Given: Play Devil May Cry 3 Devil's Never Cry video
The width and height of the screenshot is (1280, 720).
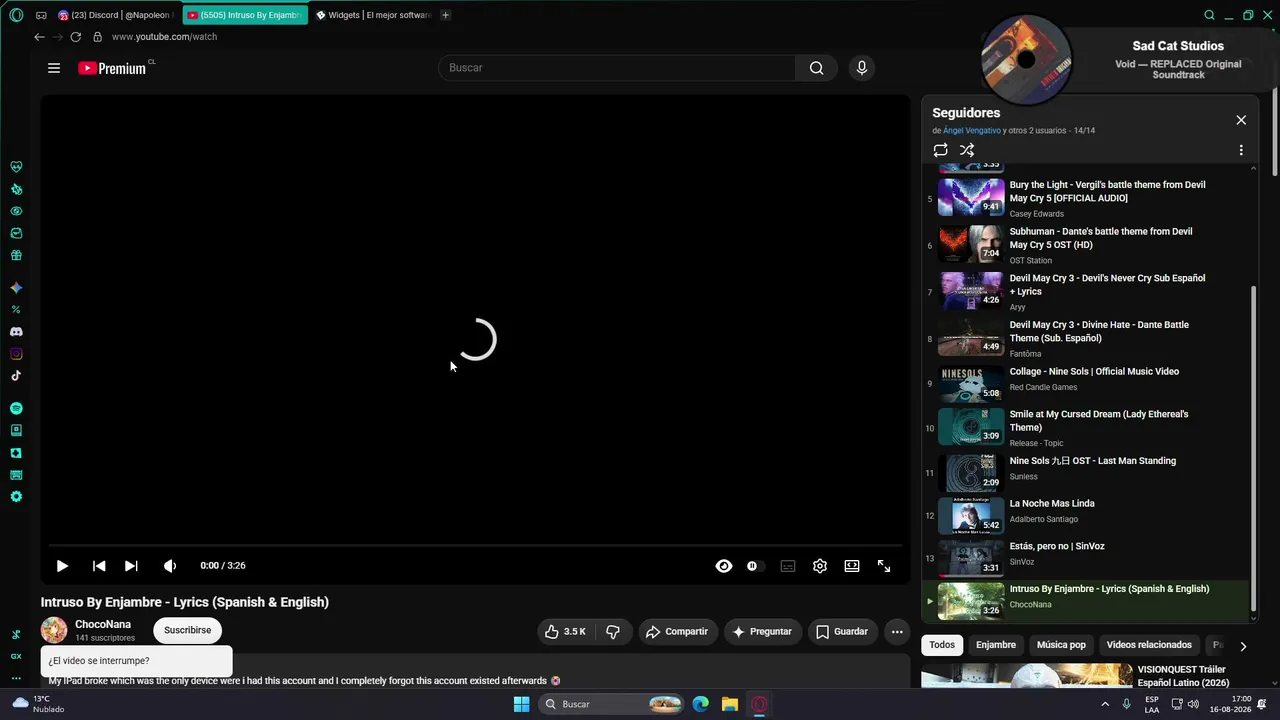Looking at the screenshot, I should (1086, 292).
